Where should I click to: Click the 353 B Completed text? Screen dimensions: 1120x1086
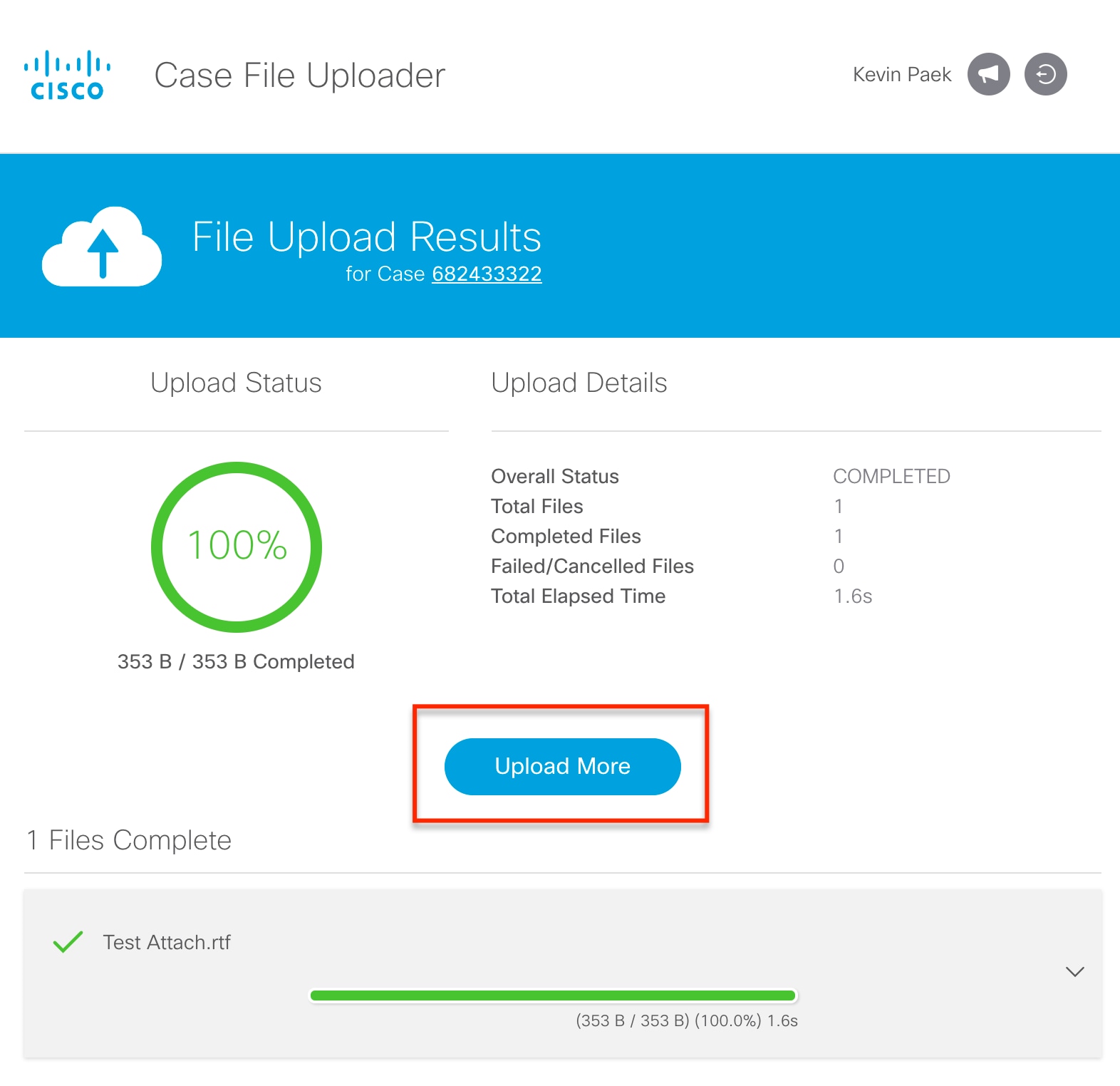(x=236, y=661)
